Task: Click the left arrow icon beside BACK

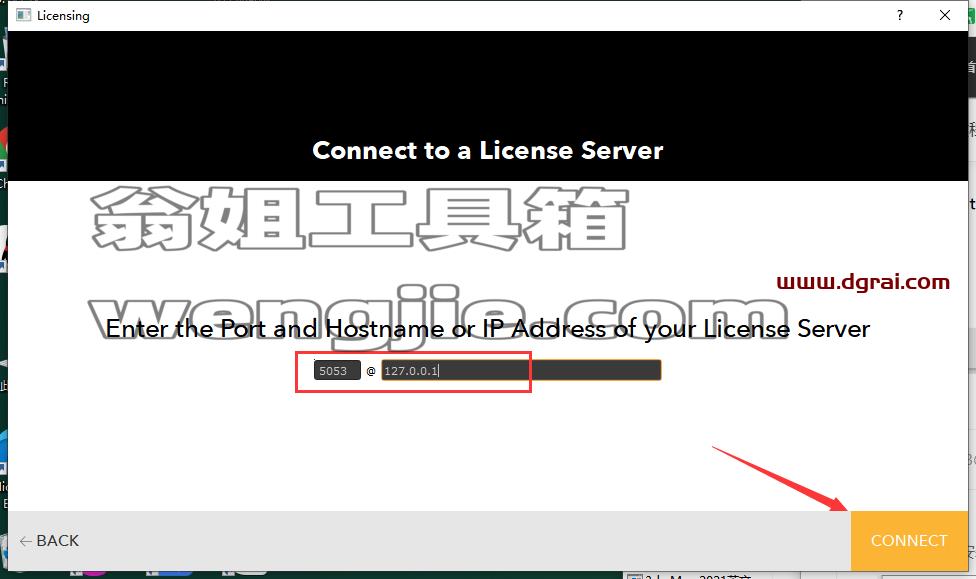Action: (x=26, y=542)
